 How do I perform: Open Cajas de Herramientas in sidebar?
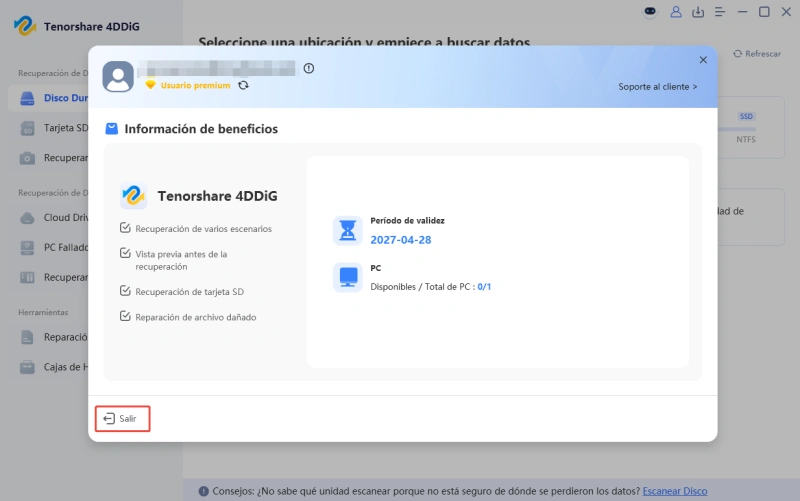pyautogui.click(x=50, y=367)
